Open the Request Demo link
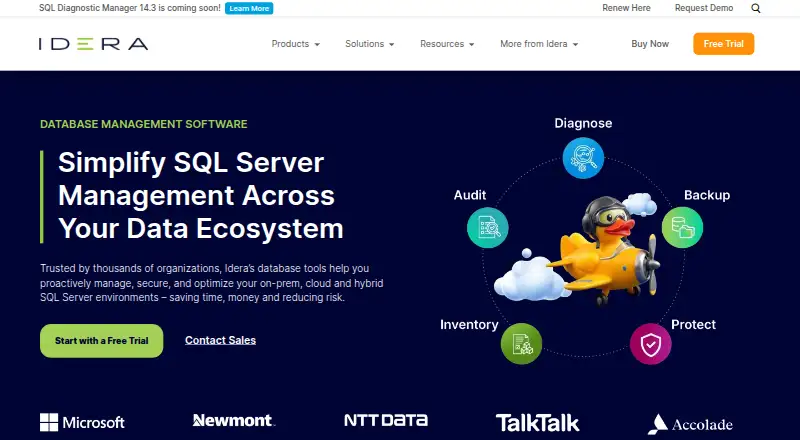Image resolution: width=800 pixels, height=440 pixels. 704,8
